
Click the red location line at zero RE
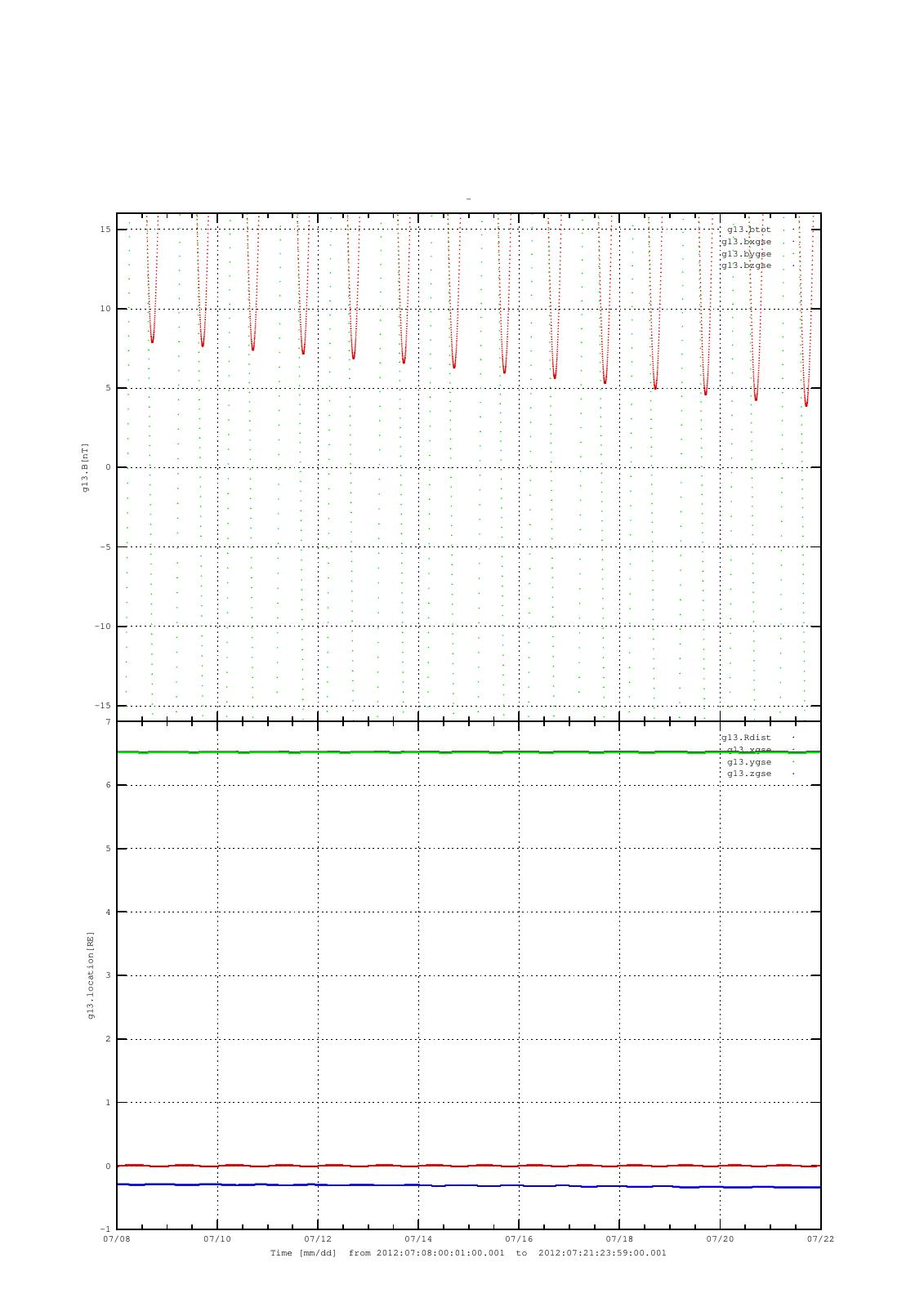469,1166
